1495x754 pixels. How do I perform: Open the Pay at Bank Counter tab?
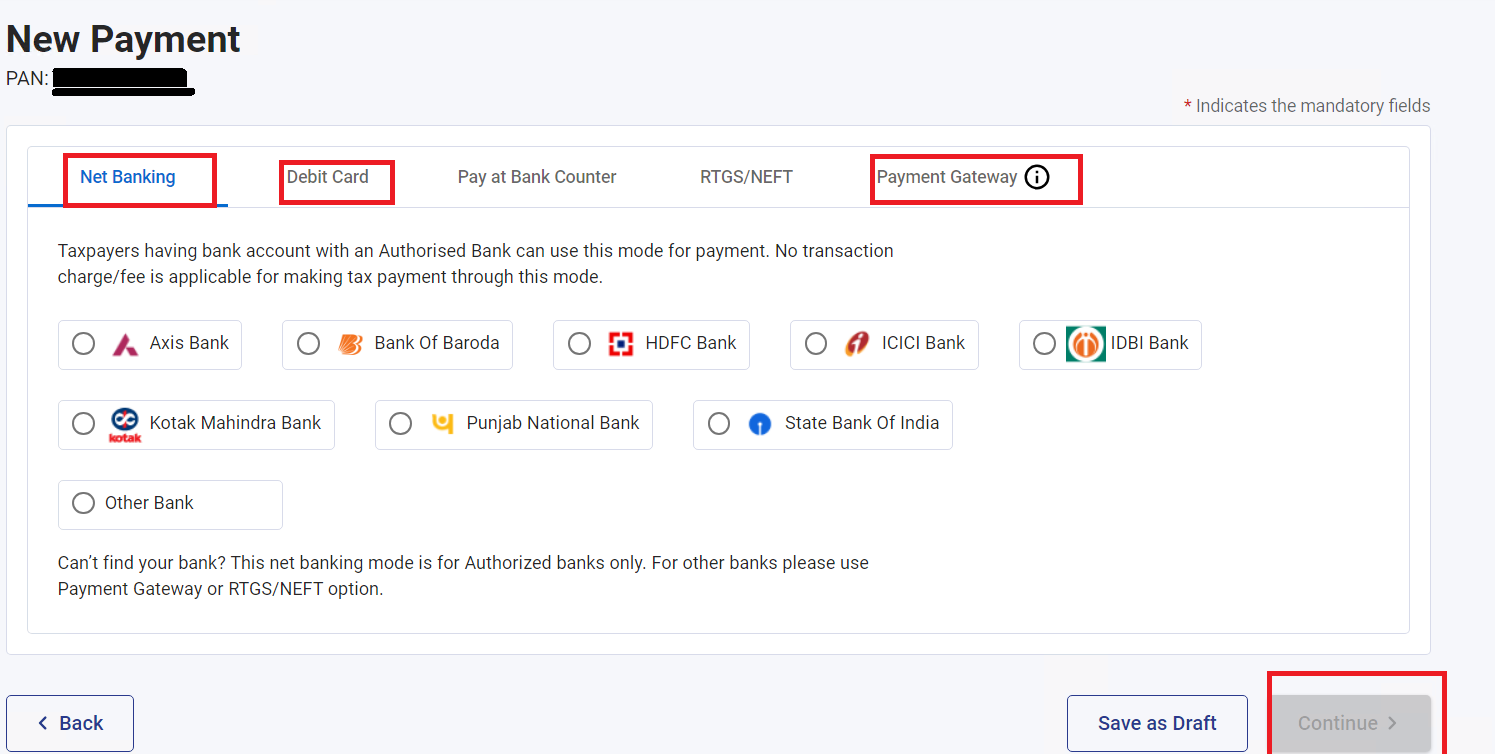click(537, 177)
